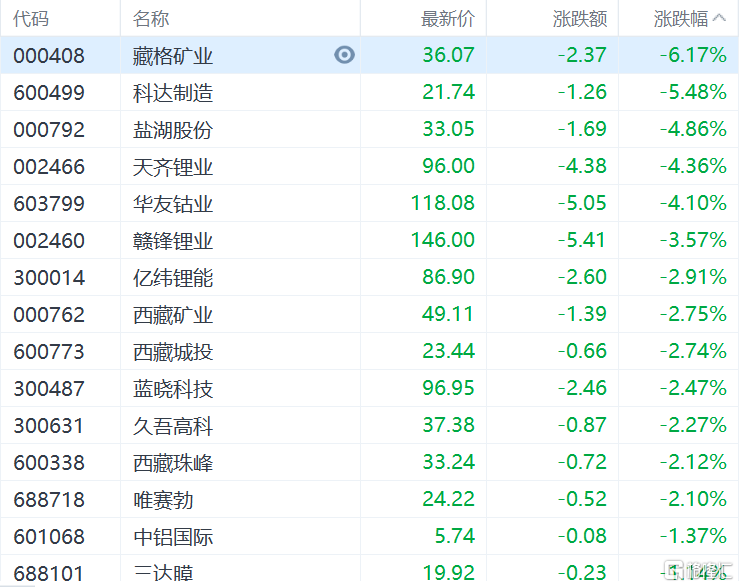Image resolution: width=739 pixels, height=587 pixels.
Task: Open stock 华友钴业
Action: click(x=173, y=204)
